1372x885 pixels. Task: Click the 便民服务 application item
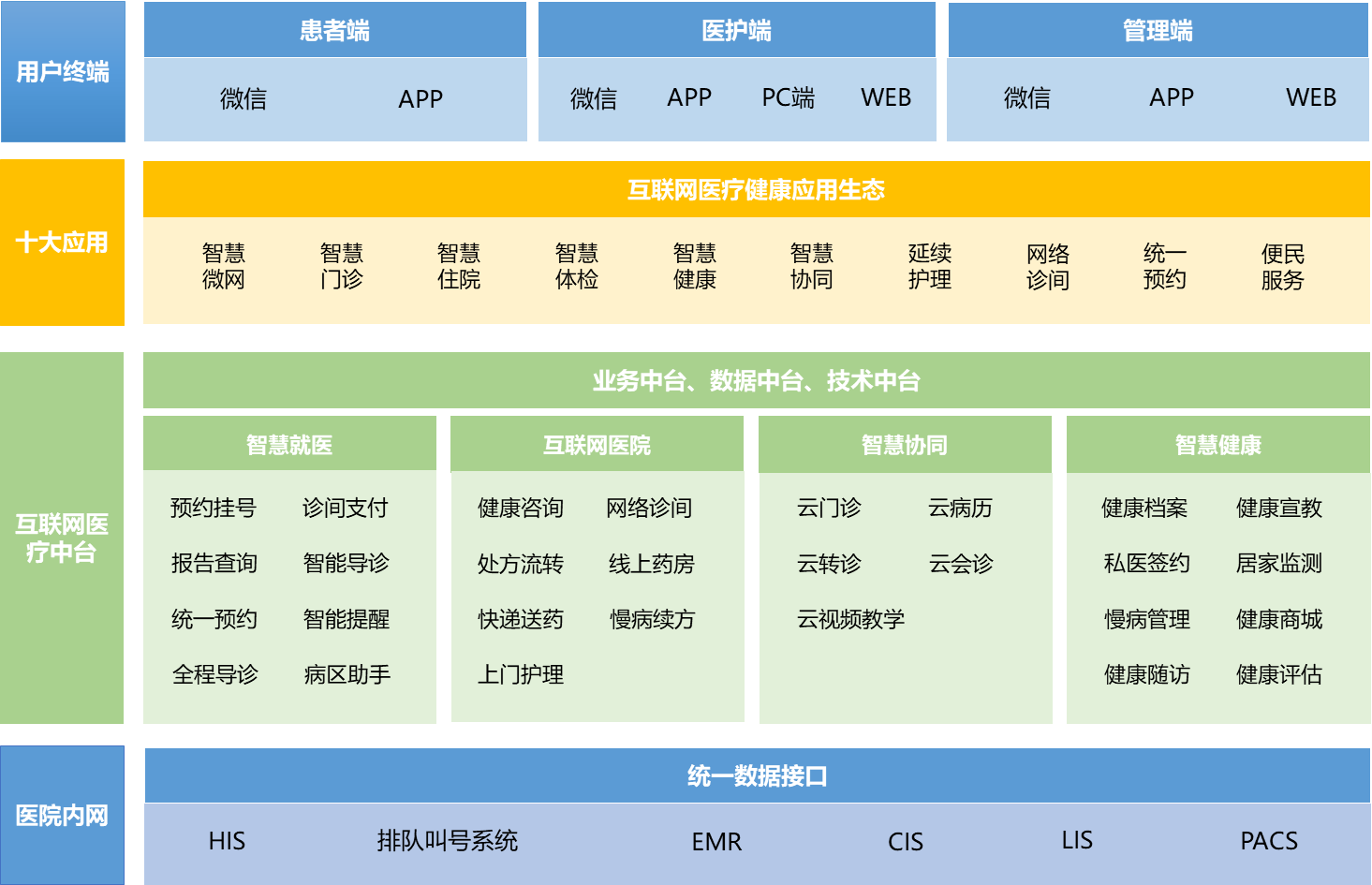[x=1282, y=267]
